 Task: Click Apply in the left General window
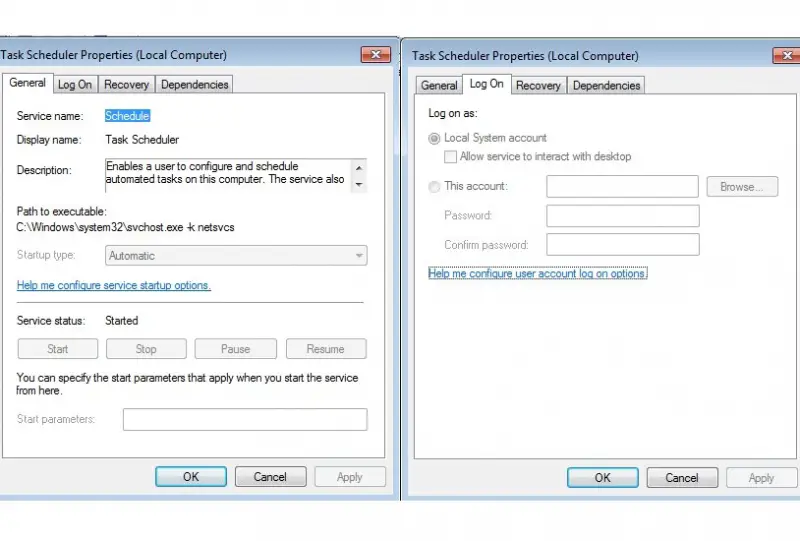coord(349,477)
